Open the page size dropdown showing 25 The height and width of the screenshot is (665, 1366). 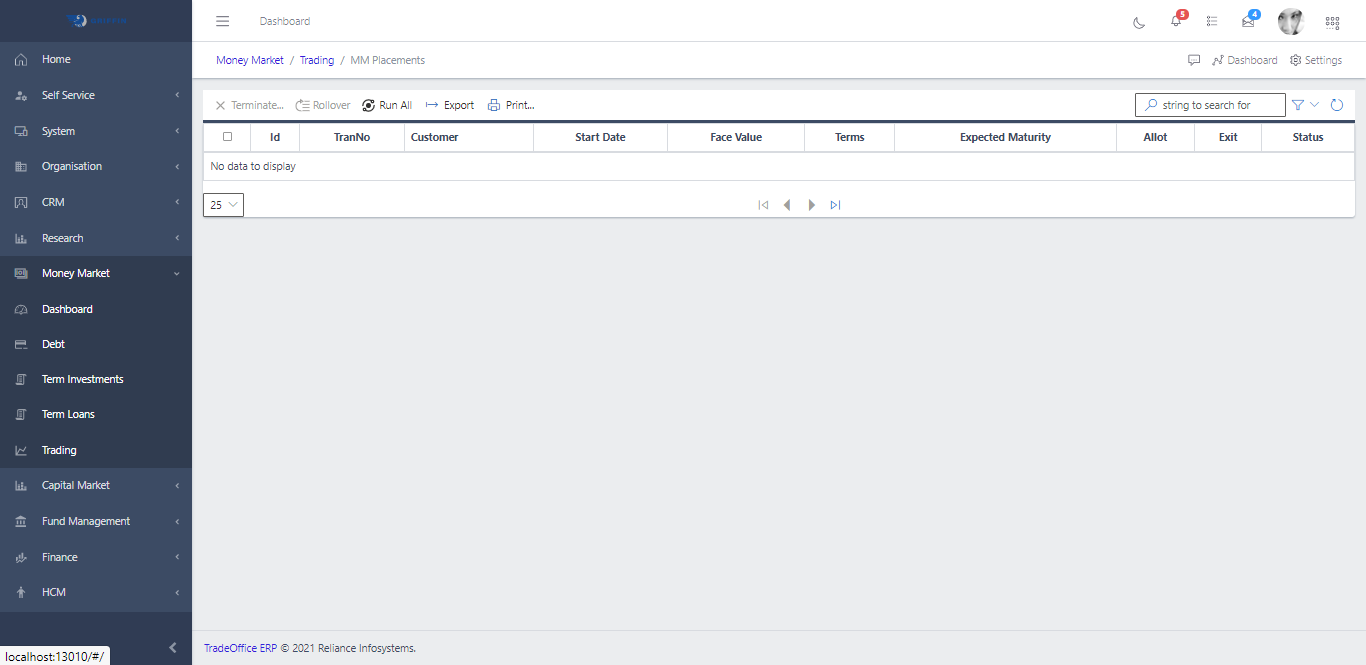223,205
